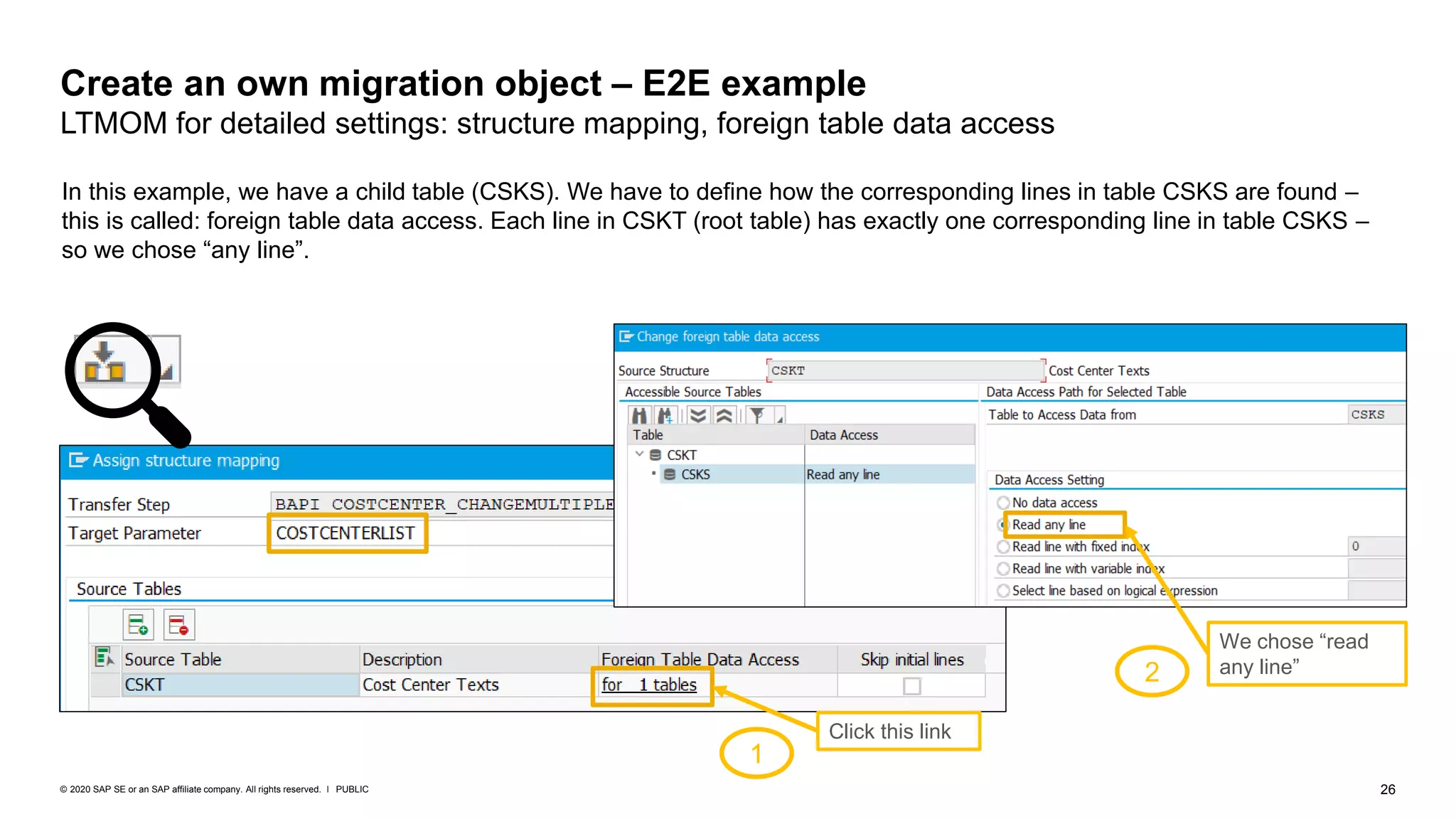Click the Source Structure CSKT field

point(906,370)
